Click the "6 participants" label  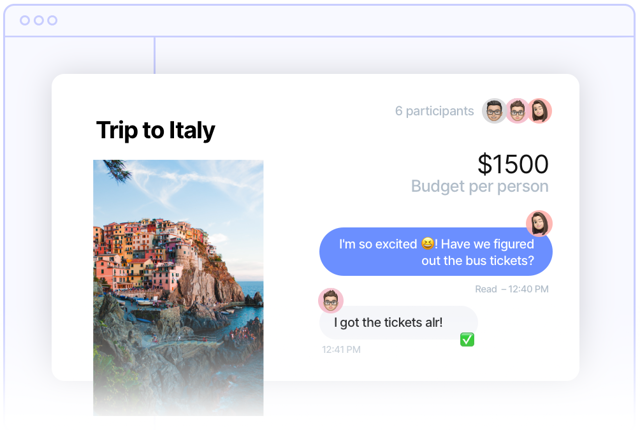434,111
